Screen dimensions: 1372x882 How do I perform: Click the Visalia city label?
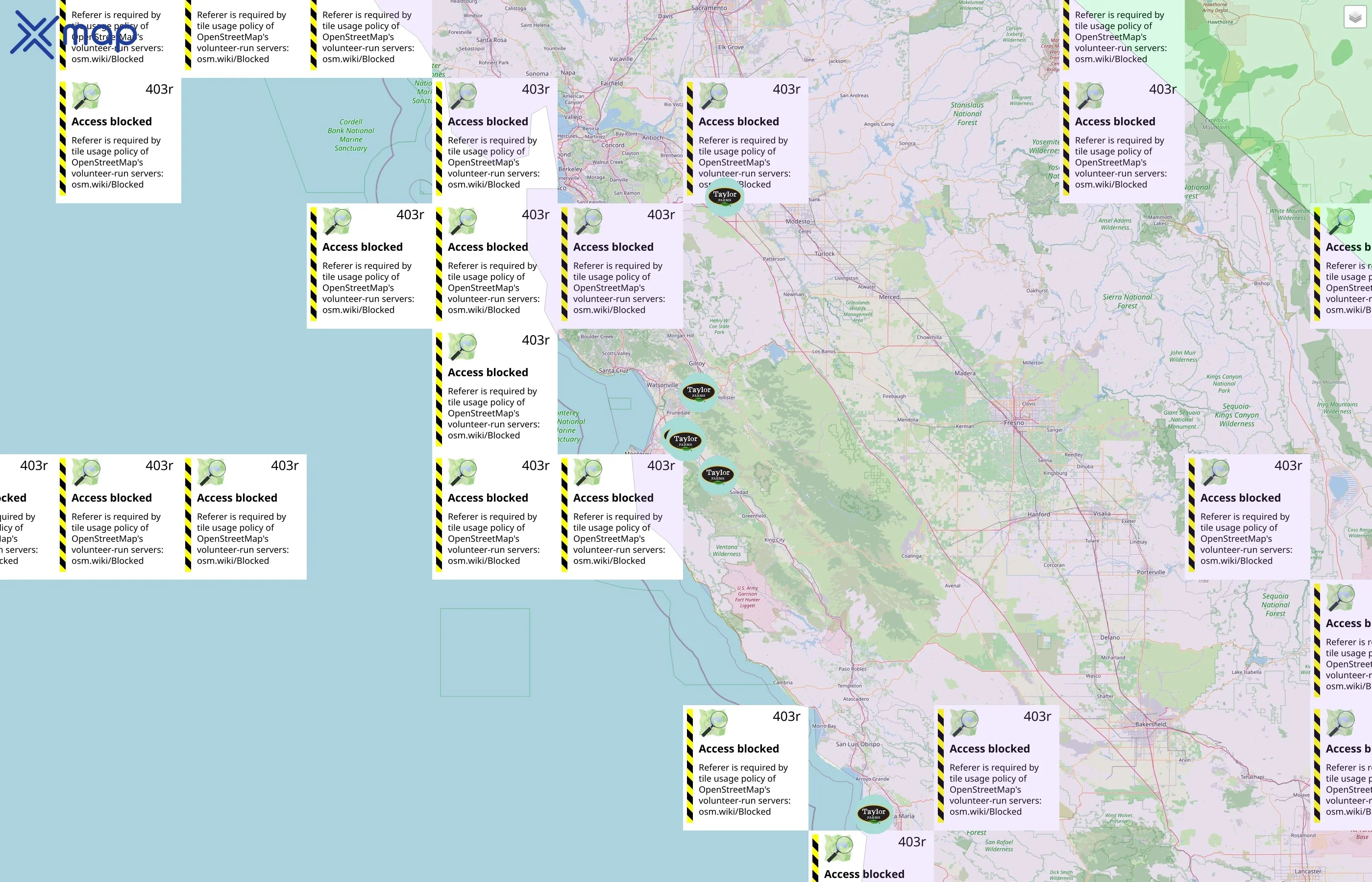tap(1102, 514)
